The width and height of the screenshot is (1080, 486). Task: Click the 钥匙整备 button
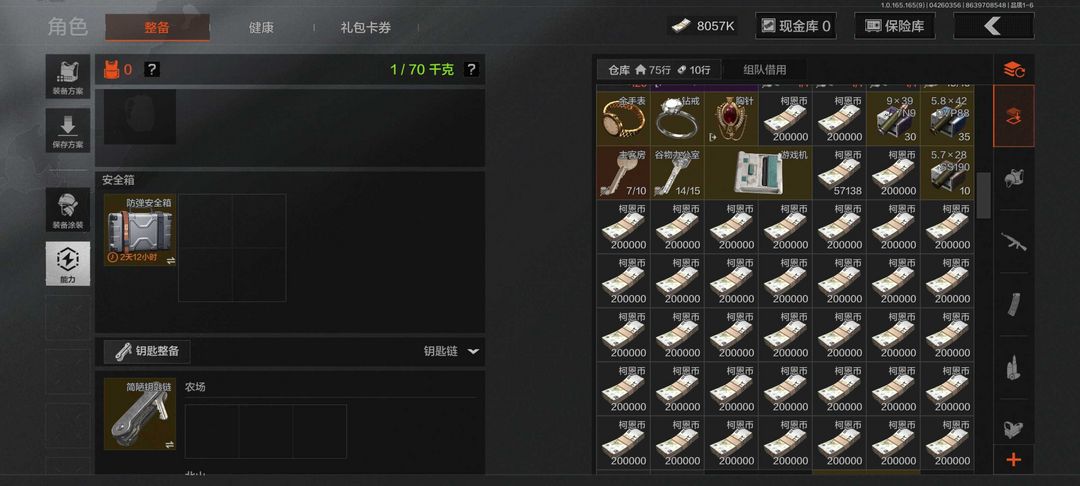147,351
